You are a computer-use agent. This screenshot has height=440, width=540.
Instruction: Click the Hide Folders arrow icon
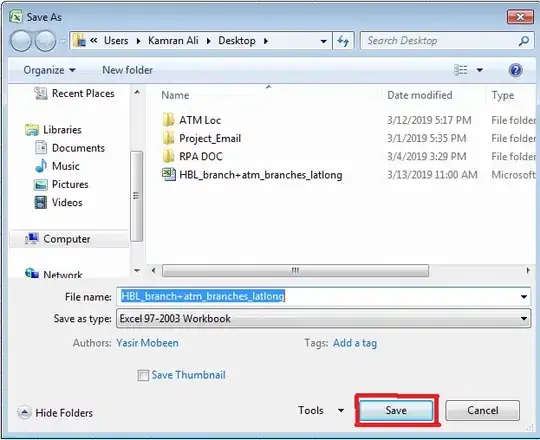click(24, 412)
